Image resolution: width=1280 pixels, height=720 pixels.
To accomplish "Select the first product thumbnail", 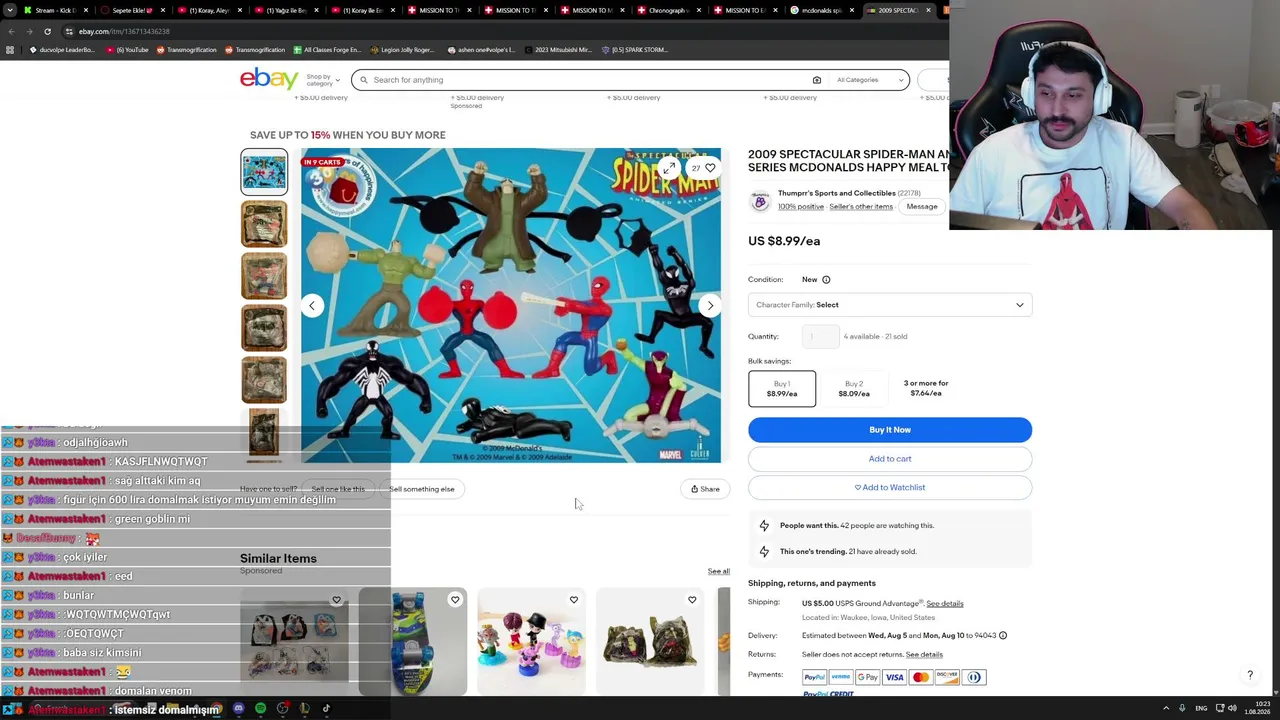I will pos(264,172).
